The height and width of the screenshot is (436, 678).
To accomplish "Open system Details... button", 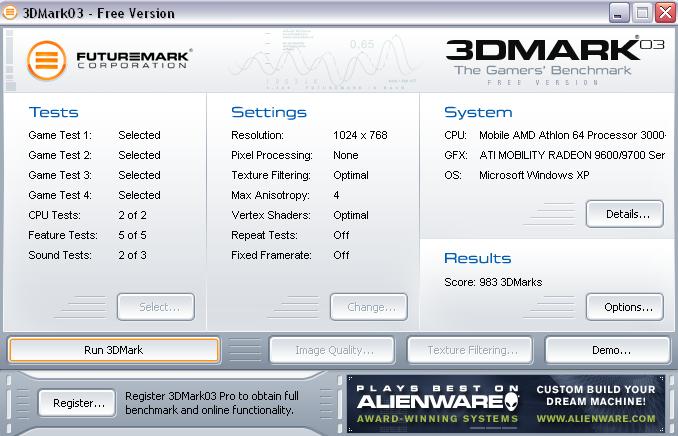I will tap(625, 214).
